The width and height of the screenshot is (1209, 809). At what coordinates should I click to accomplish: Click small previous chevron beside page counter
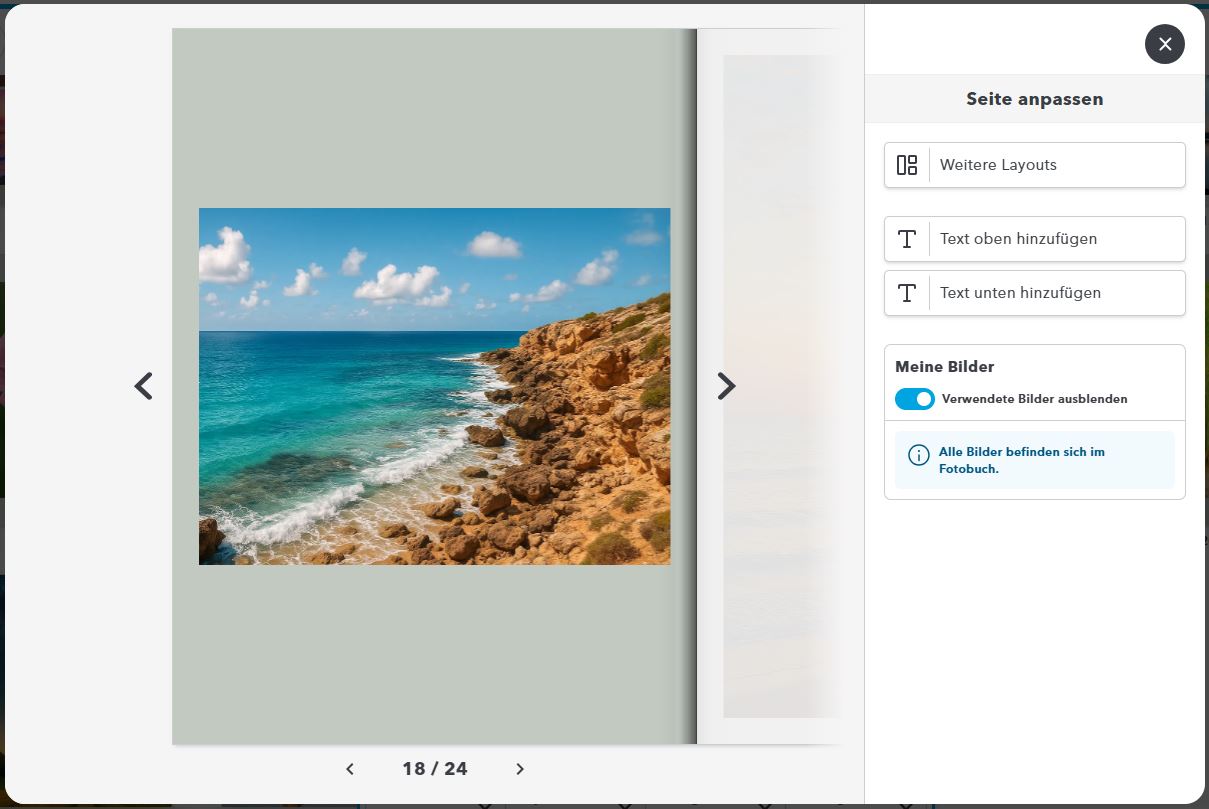[x=350, y=769]
